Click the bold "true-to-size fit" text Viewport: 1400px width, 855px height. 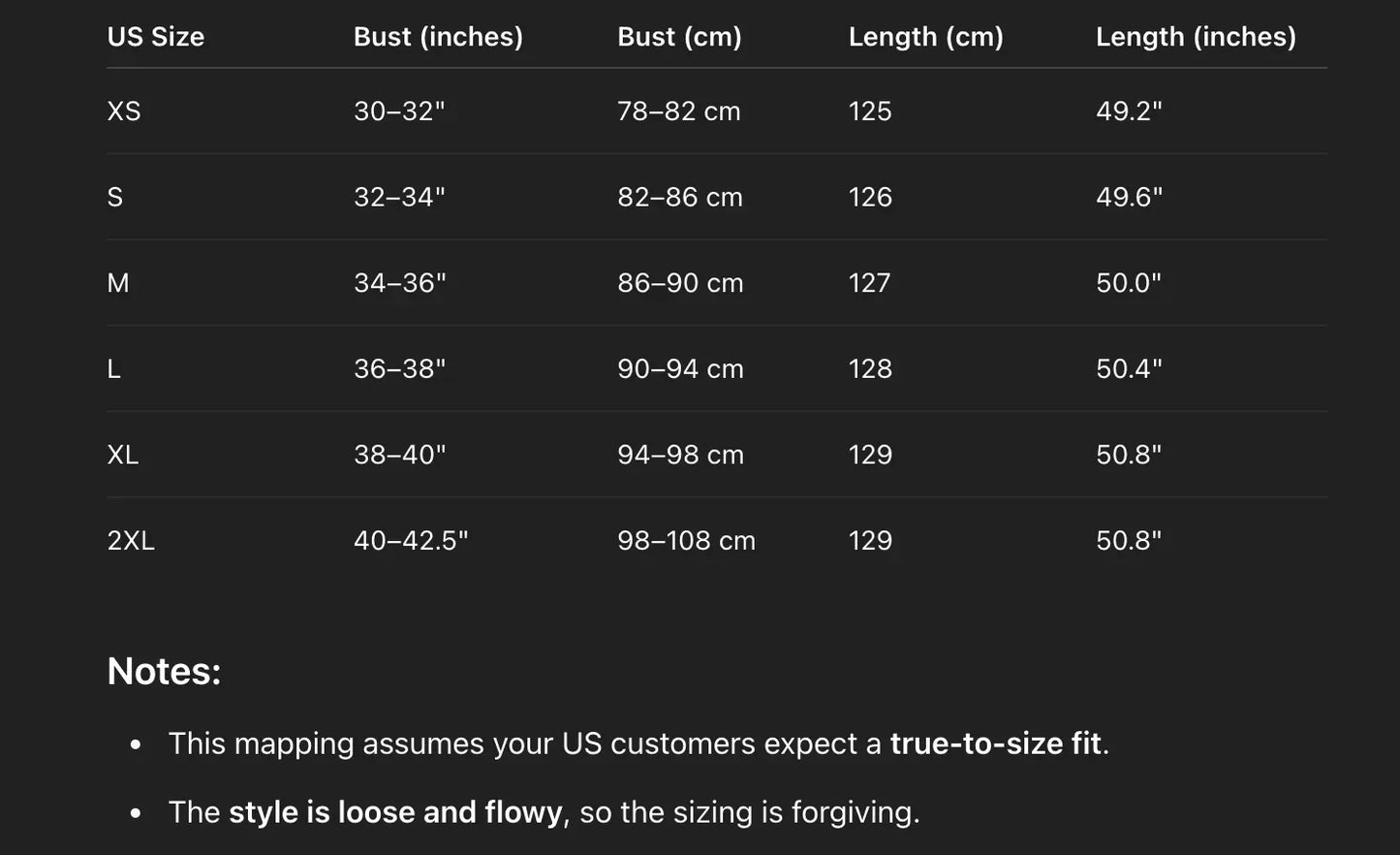[x=995, y=744]
